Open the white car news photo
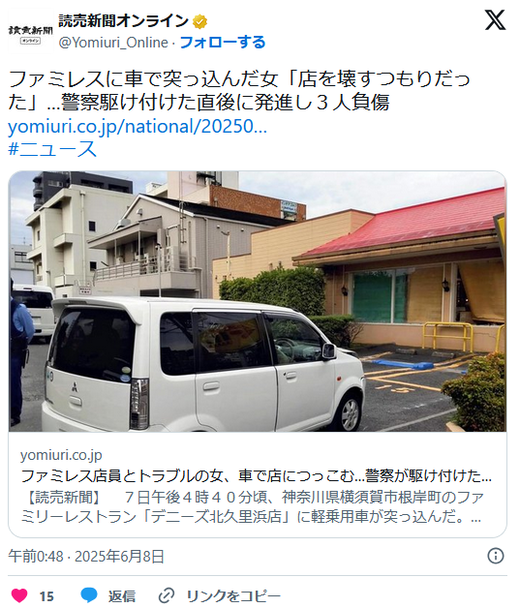The width and height of the screenshot is (520, 608). click(x=257, y=301)
